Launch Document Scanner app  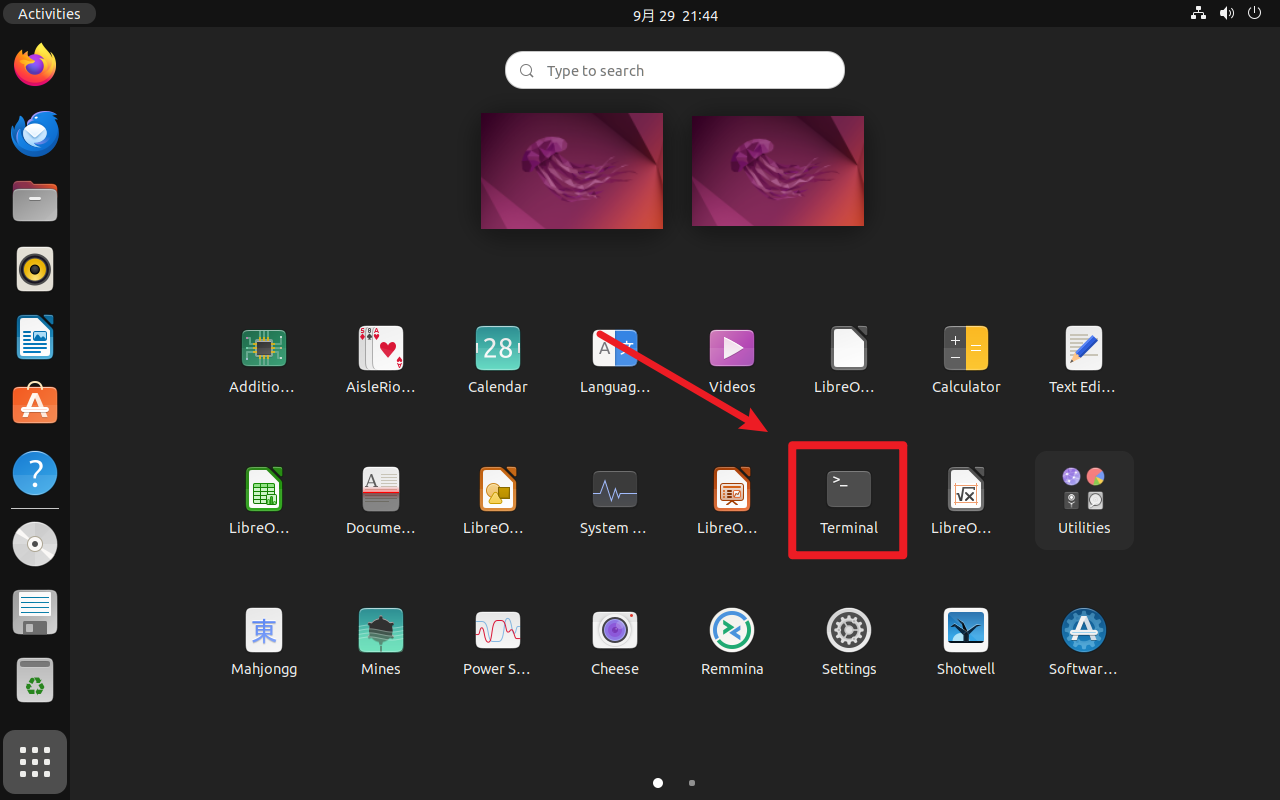click(x=381, y=490)
